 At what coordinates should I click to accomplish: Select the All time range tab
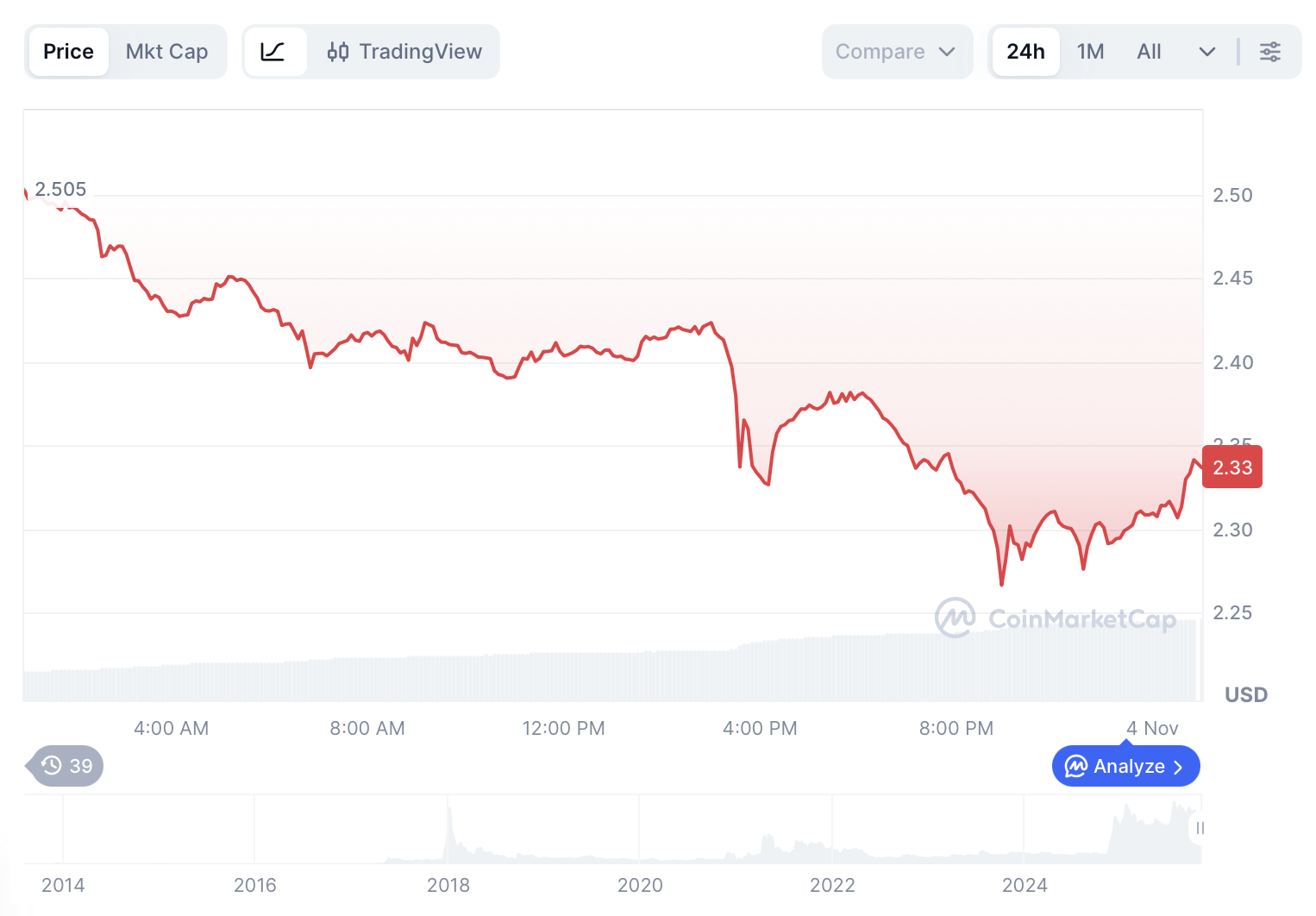pos(1149,52)
